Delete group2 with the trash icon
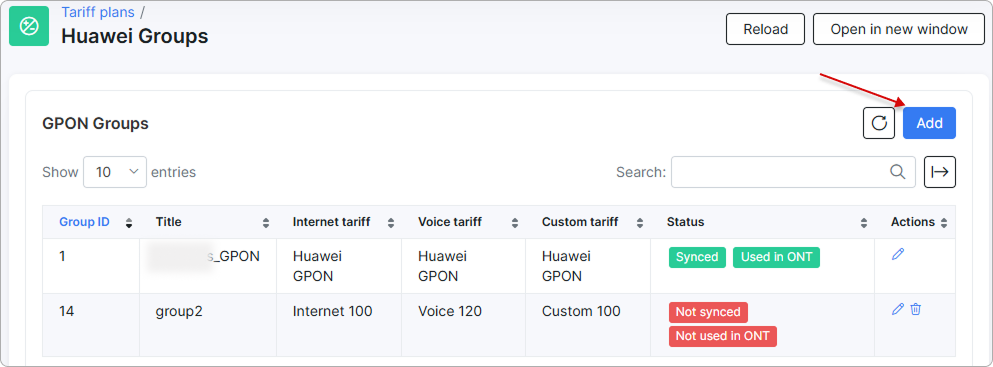The image size is (993, 367). 916,309
